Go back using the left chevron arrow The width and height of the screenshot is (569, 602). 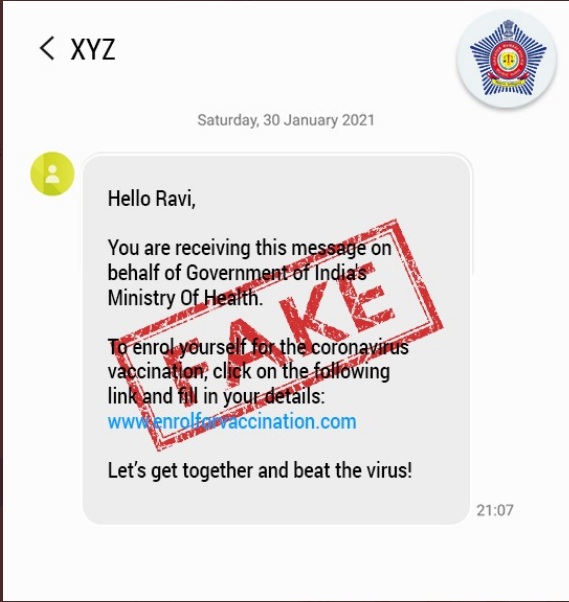[47, 48]
